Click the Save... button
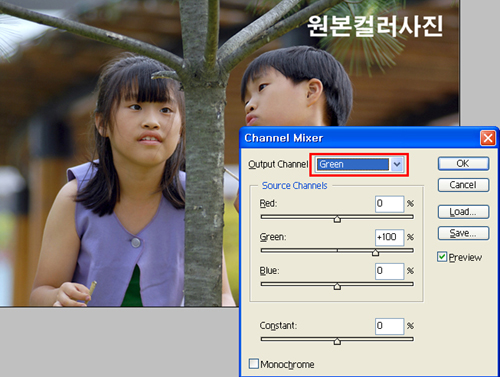Viewport: 500px width, 377px height. click(x=463, y=233)
